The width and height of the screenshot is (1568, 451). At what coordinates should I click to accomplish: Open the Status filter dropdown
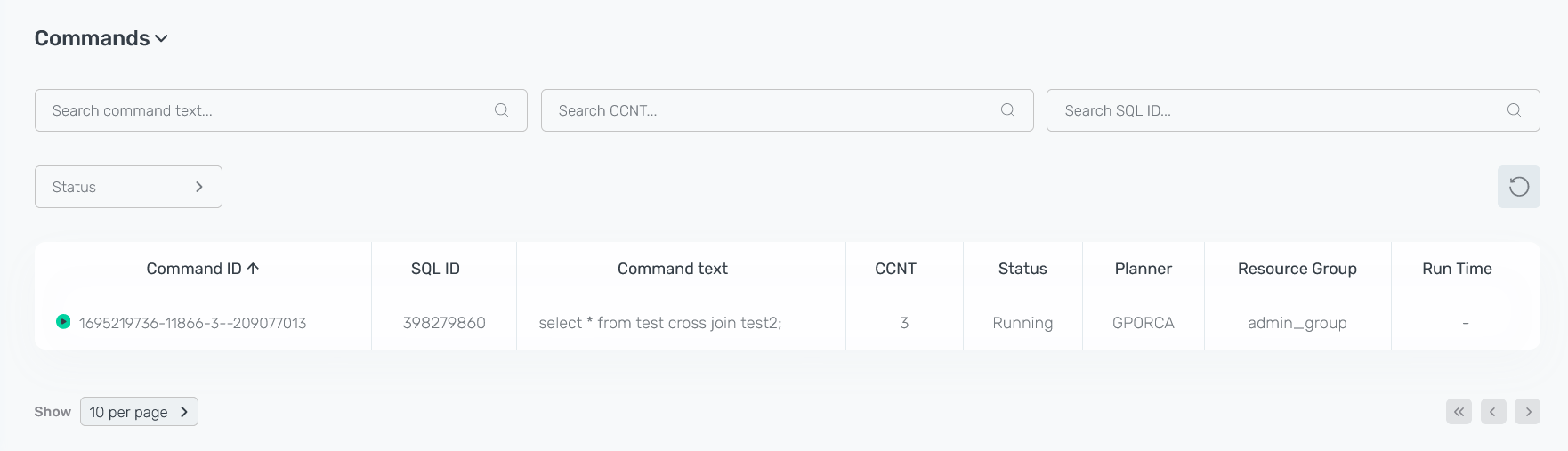point(128,187)
